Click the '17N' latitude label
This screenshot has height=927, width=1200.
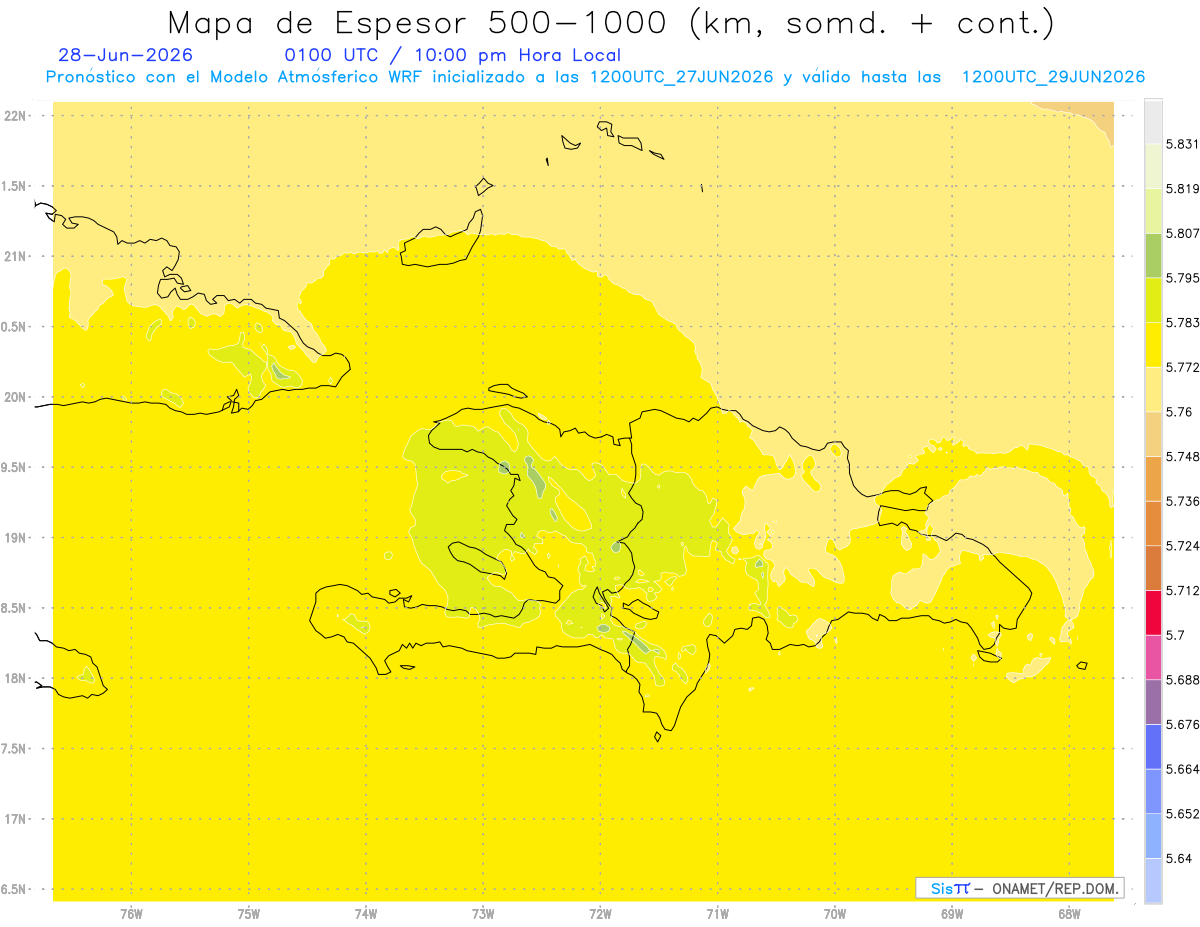coord(17,819)
